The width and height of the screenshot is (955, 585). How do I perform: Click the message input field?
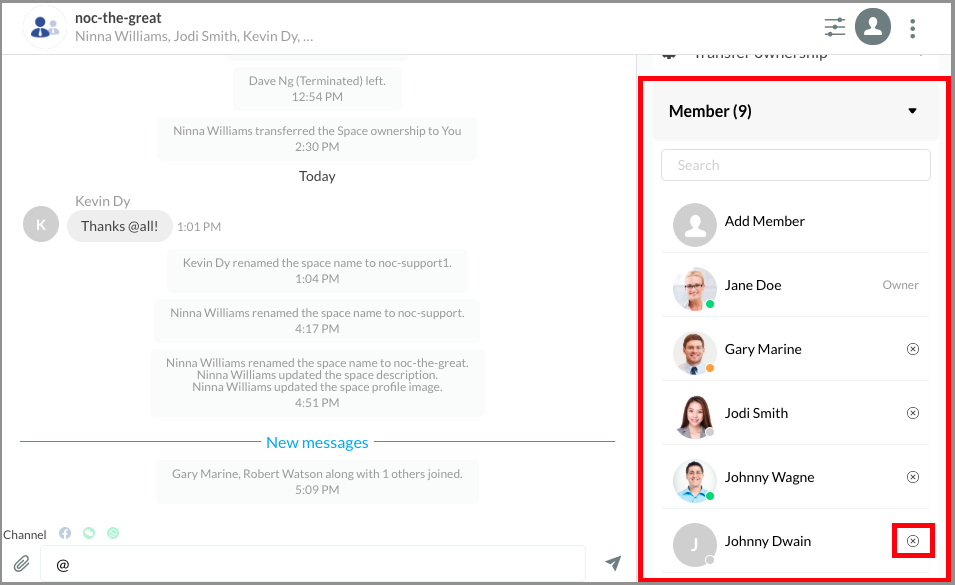313,564
